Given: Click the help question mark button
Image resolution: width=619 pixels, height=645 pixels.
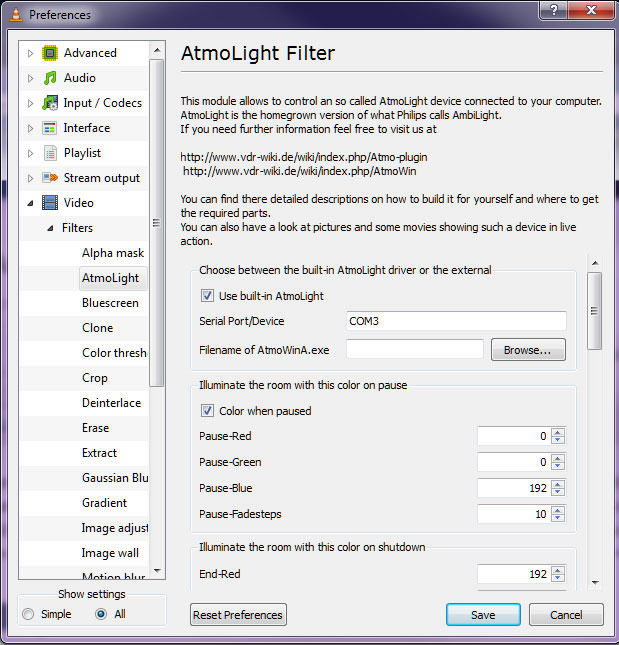Looking at the screenshot, I should (x=553, y=10).
